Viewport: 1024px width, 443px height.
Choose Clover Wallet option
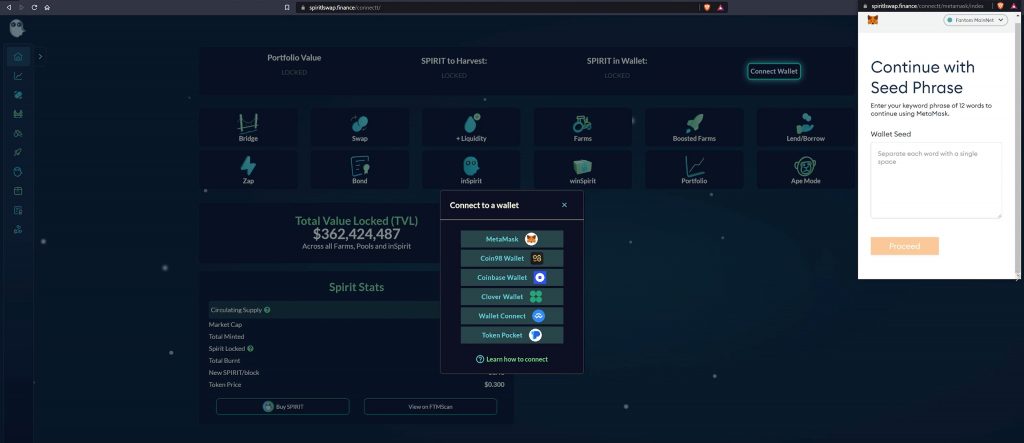point(512,297)
